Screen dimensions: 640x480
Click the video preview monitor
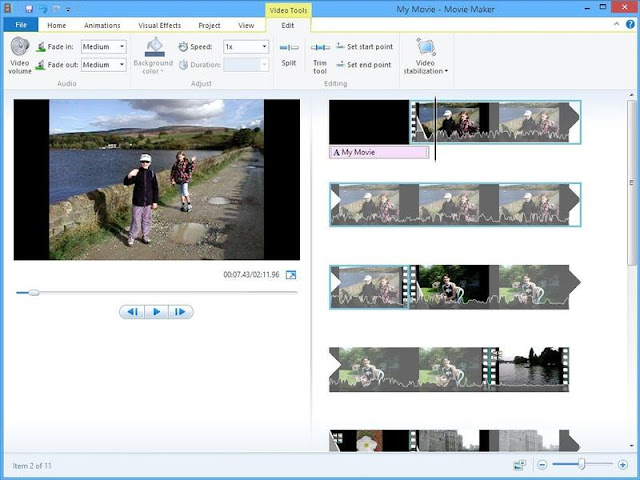[157, 180]
